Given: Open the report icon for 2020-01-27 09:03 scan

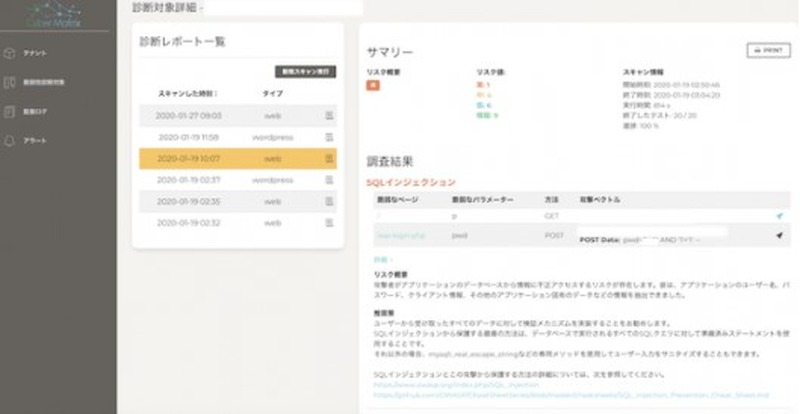Looking at the screenshot, I should pyautogui.click(x=329, y=116).
